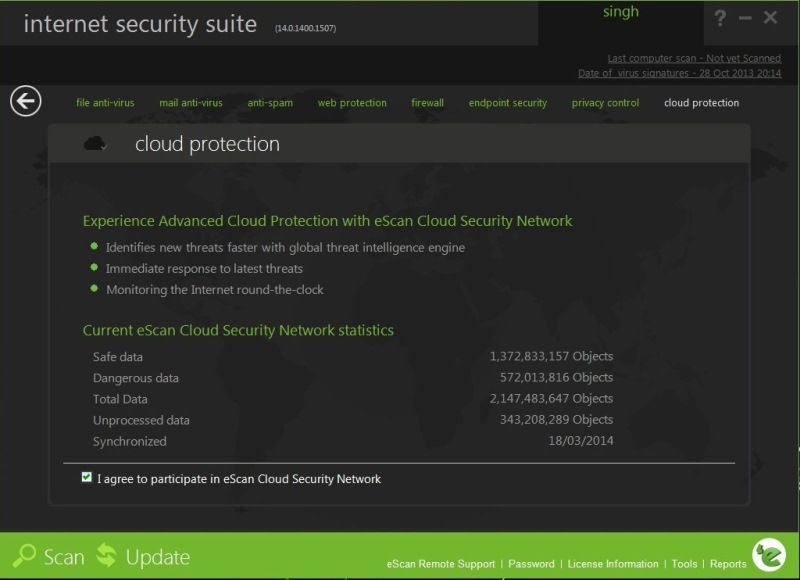Click the cloud icon beside cloud protection heading
This screenshot has height=580, width=800.
point(95,144)
